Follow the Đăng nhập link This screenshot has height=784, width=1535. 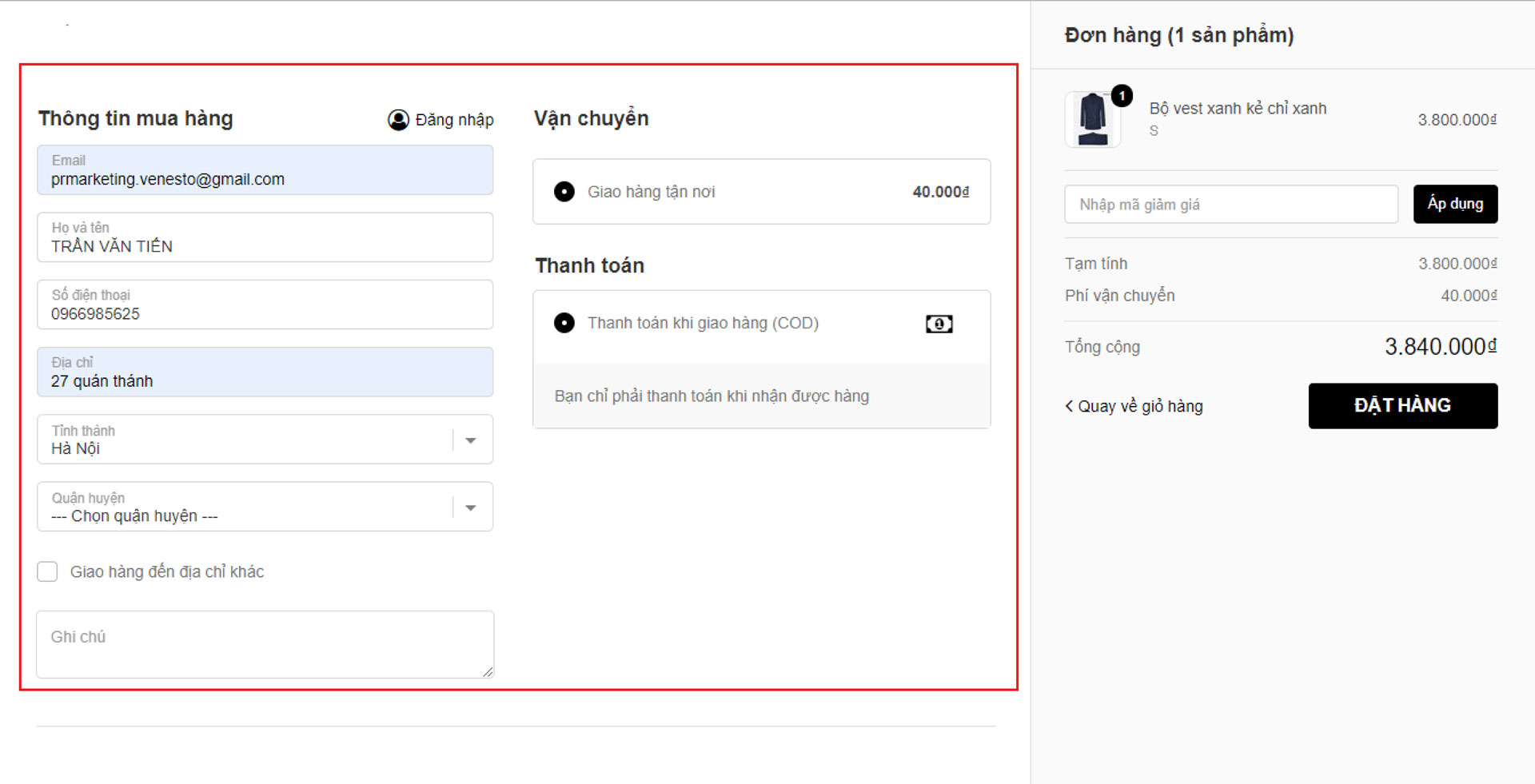click(454, 120)
